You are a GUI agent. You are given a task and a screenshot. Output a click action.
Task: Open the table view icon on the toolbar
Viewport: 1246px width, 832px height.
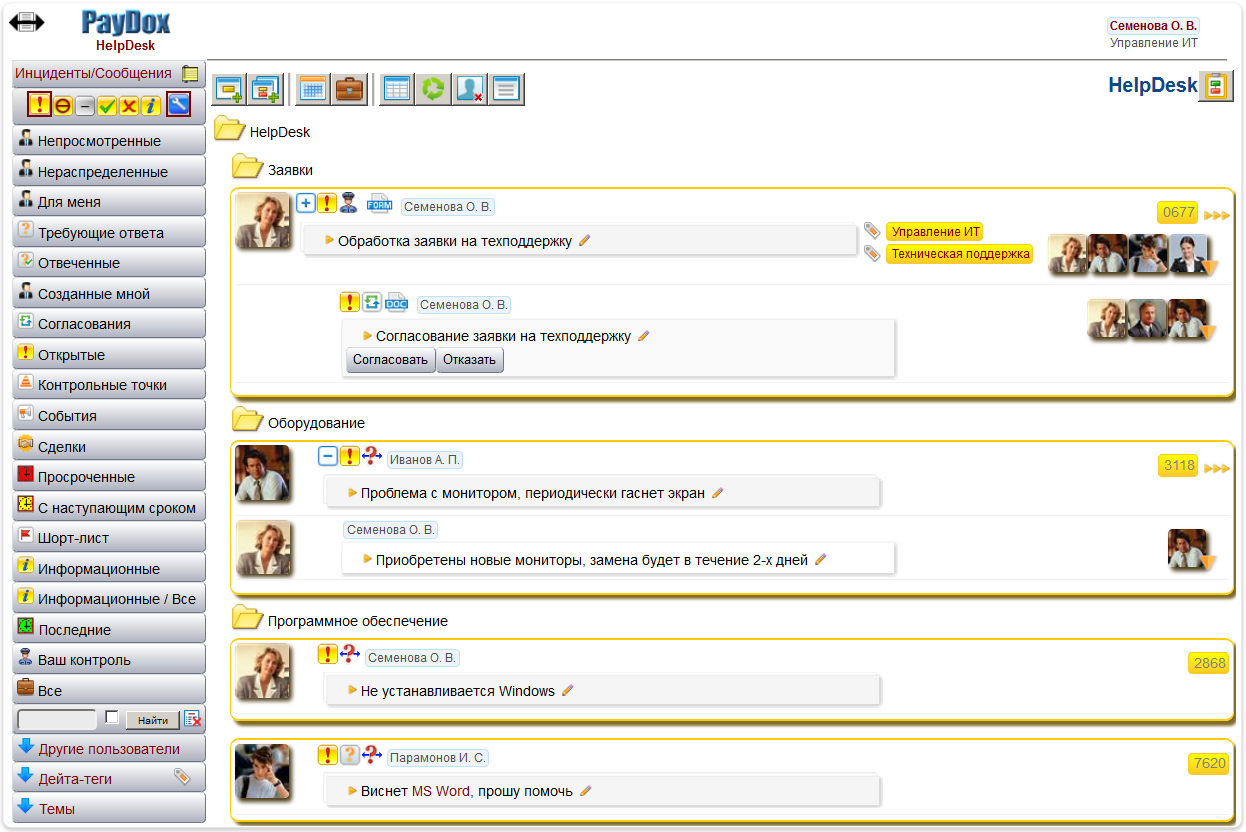click(395, 88)
